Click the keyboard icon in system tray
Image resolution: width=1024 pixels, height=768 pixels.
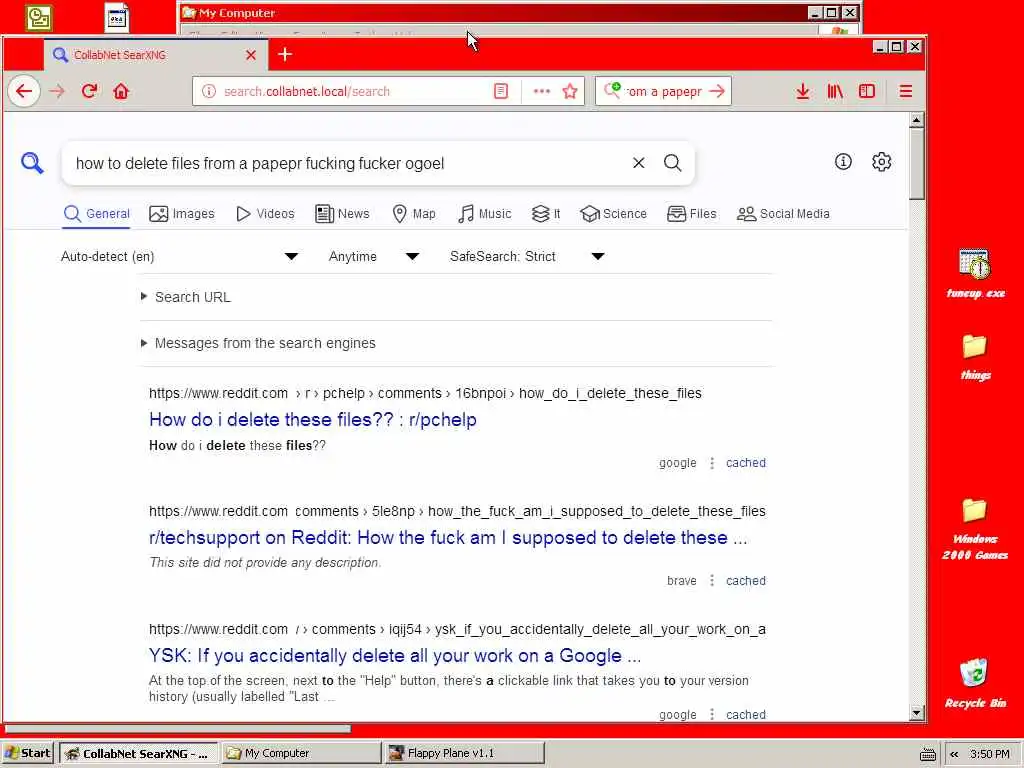[x=927, y=754]
